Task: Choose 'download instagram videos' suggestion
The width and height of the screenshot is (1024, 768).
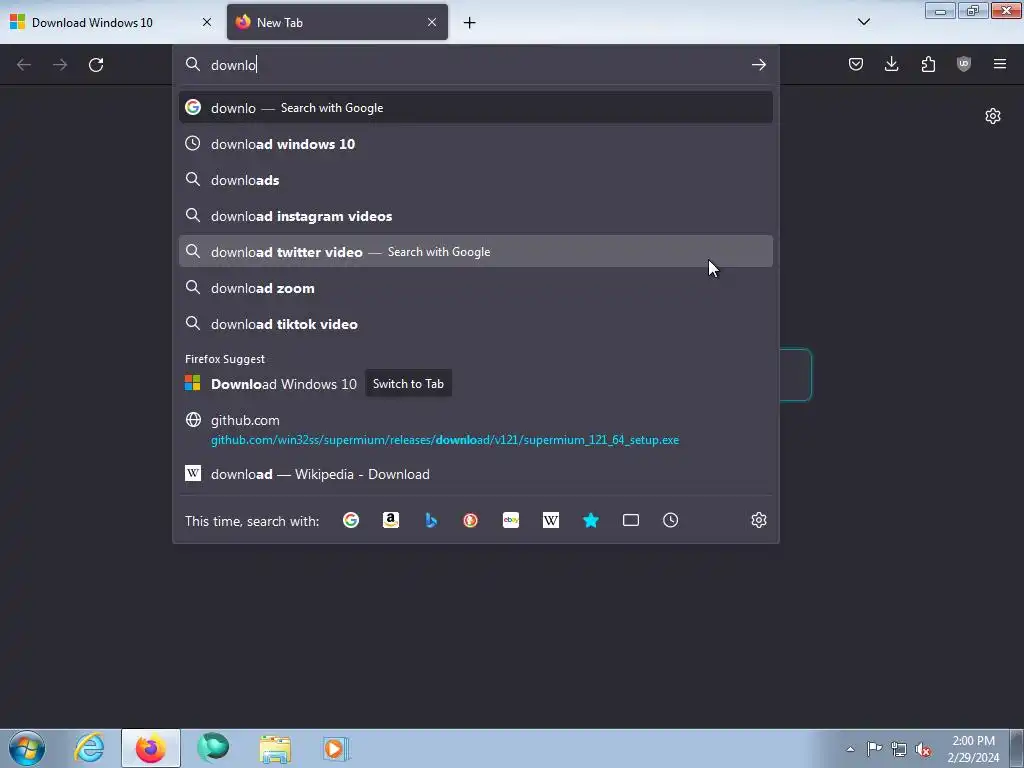Action: (x=475, y=216)
